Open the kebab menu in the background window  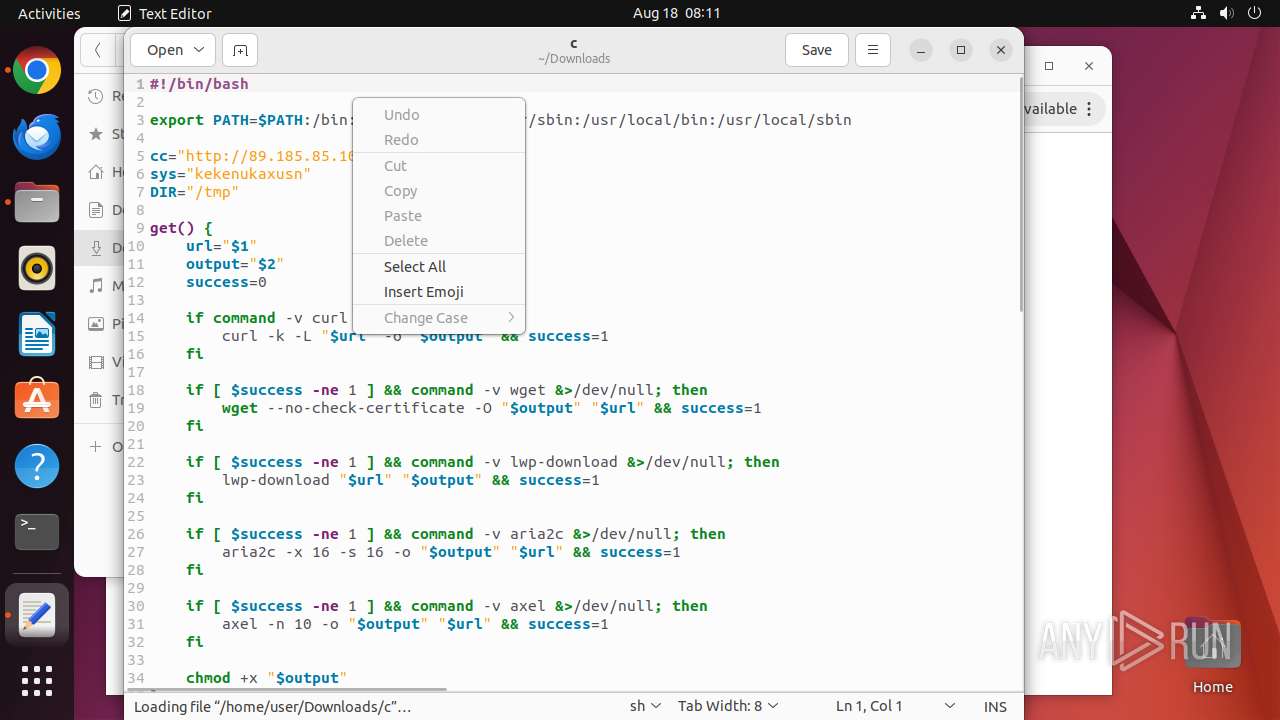tap(1089, 109)
